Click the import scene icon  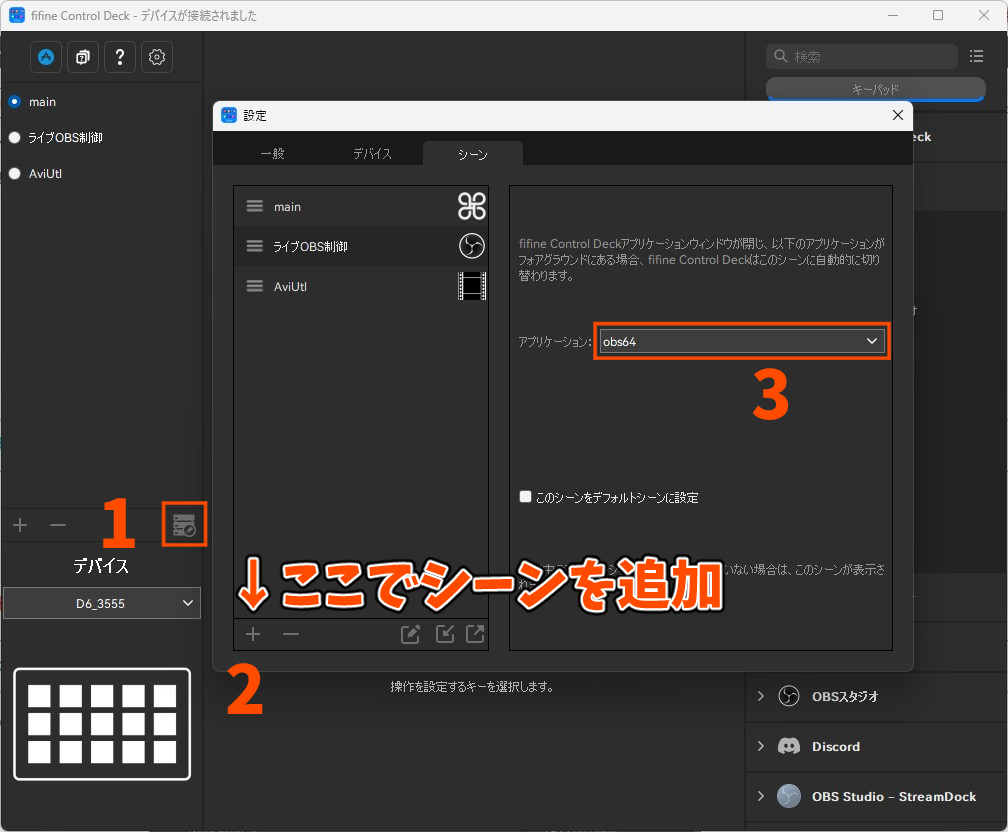[x=444, y=634]
